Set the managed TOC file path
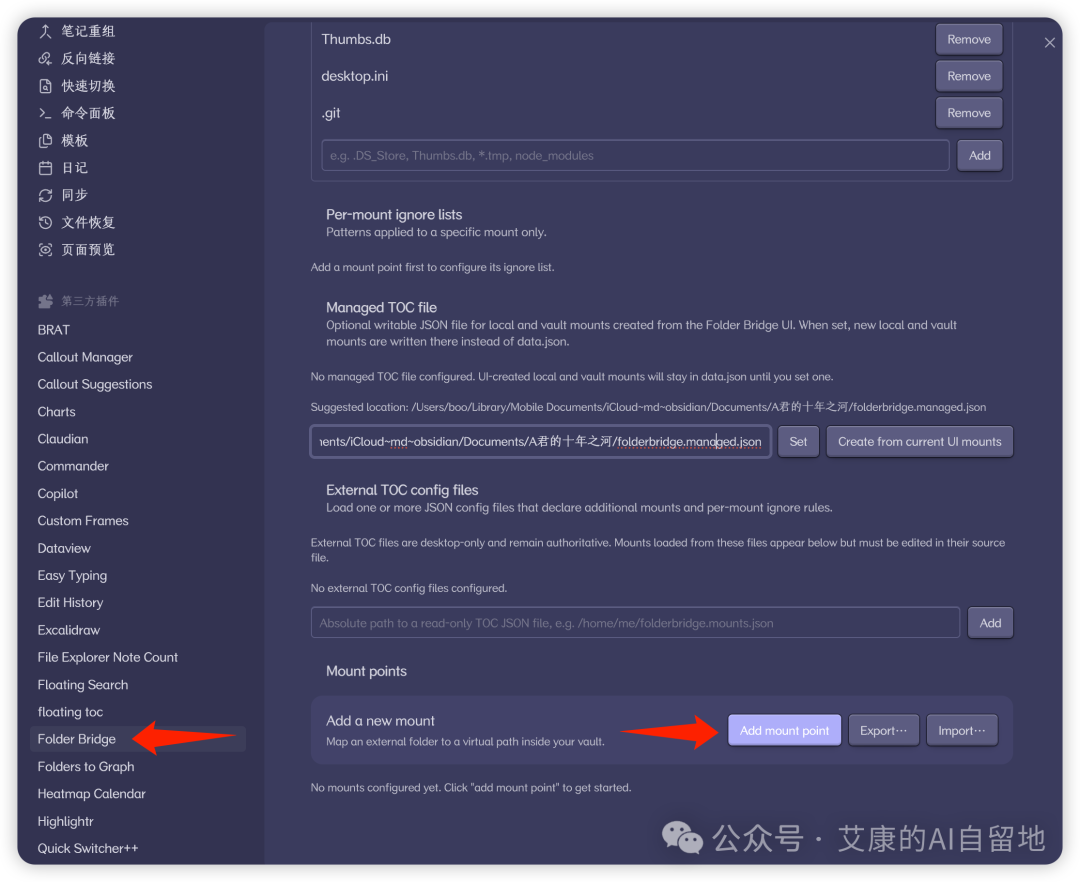The image size is (1080, 882). (x=798, y=441)
